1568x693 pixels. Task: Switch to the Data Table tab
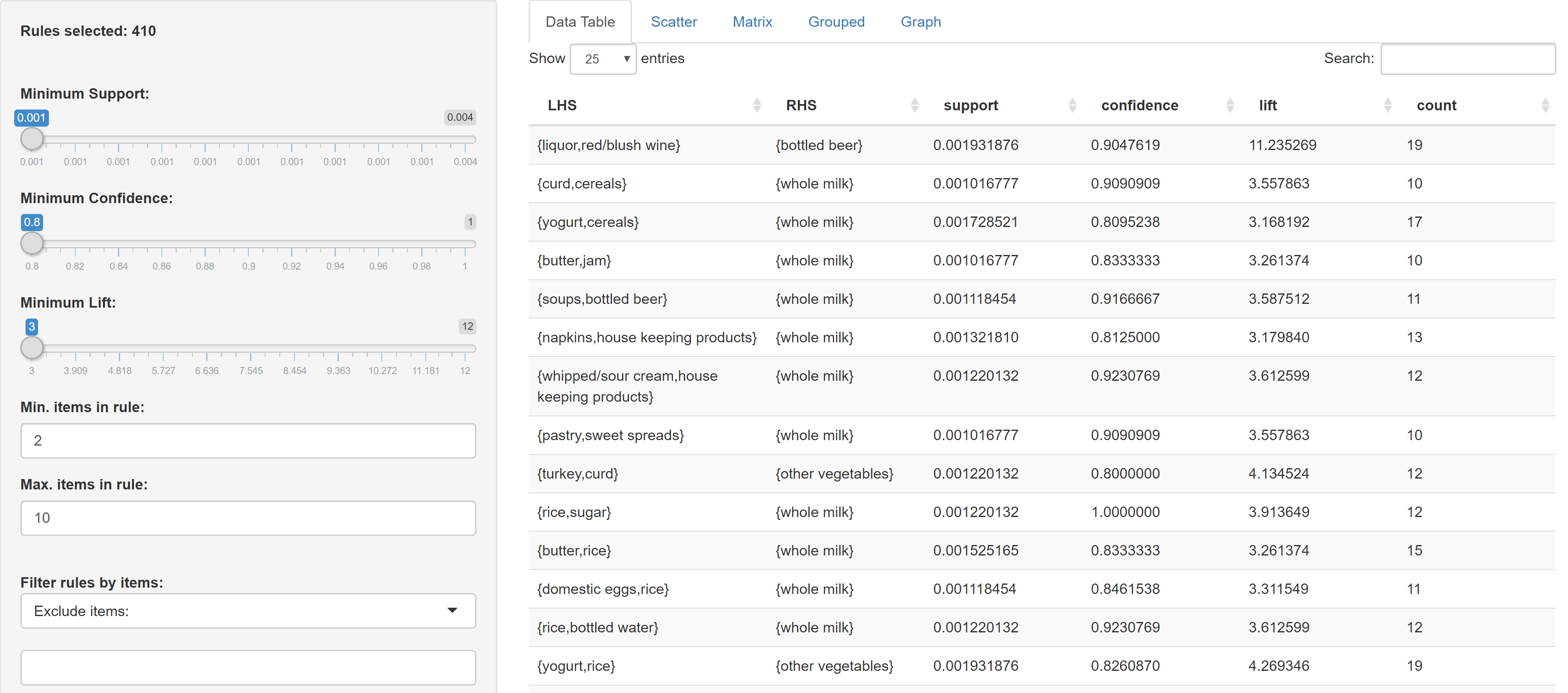[x=580, y=22]
